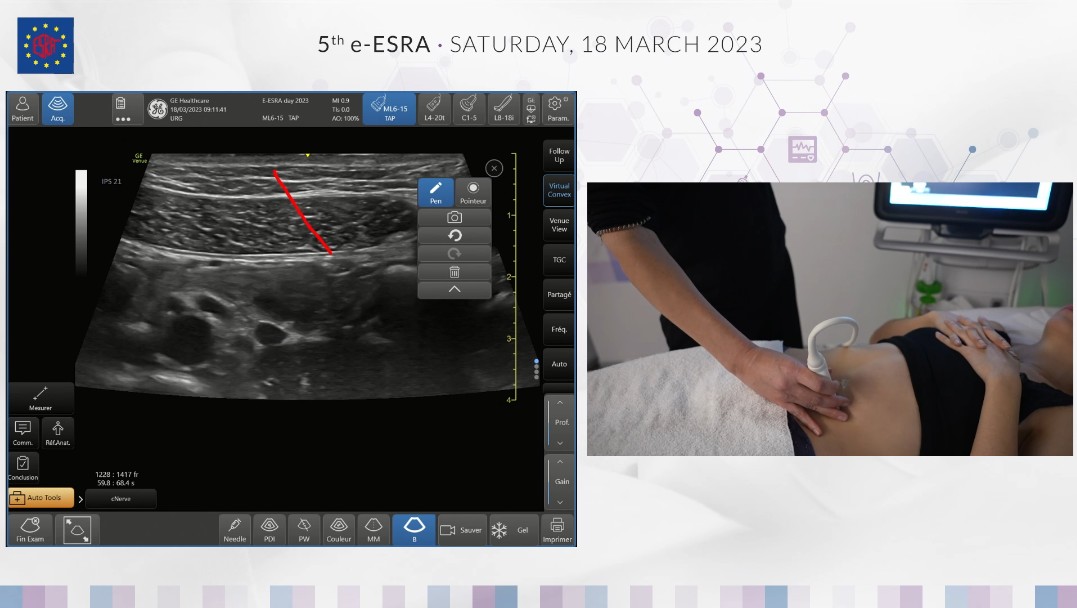Switch to the L4-20t probe
The image size is (1077, 608).
[x=434, y=109]
